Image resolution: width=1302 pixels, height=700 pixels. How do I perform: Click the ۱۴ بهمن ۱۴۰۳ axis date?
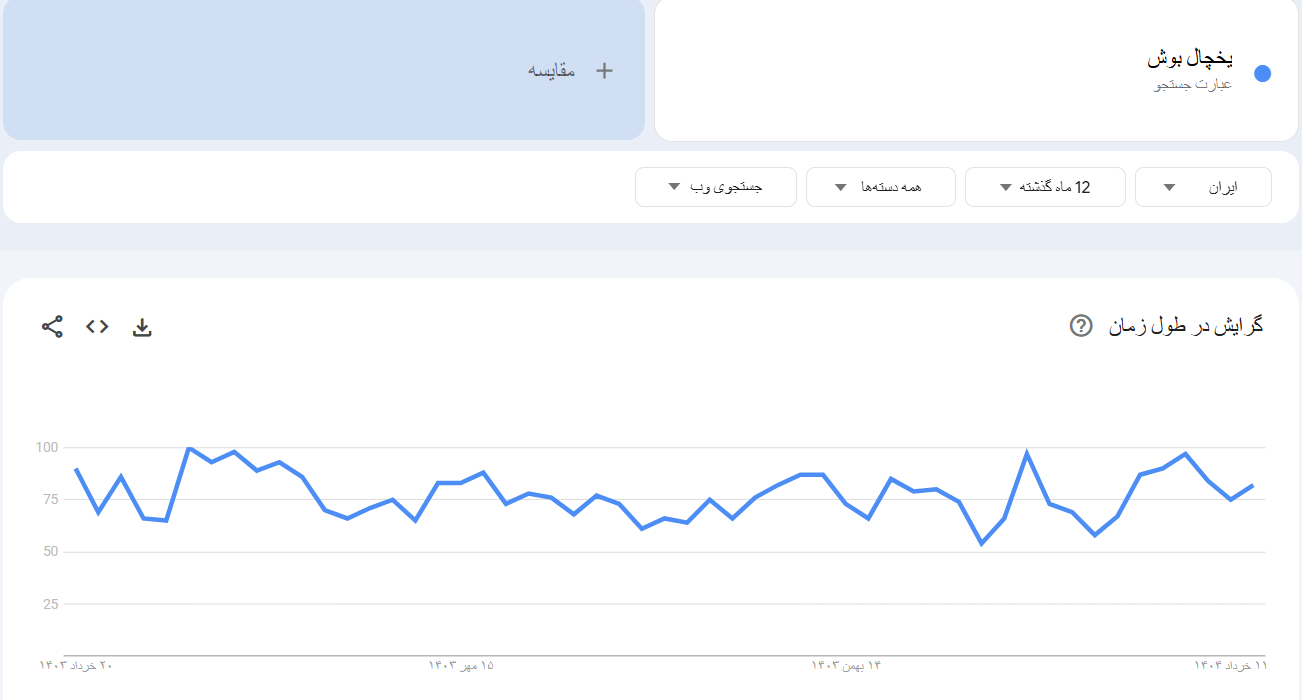tap(846, 665)
